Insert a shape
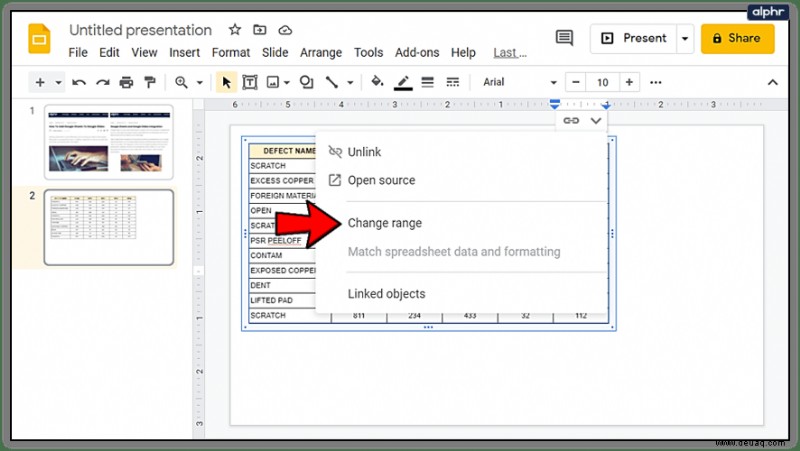Image resolution: width=800 pixels, height=451 pixels. 306,82
